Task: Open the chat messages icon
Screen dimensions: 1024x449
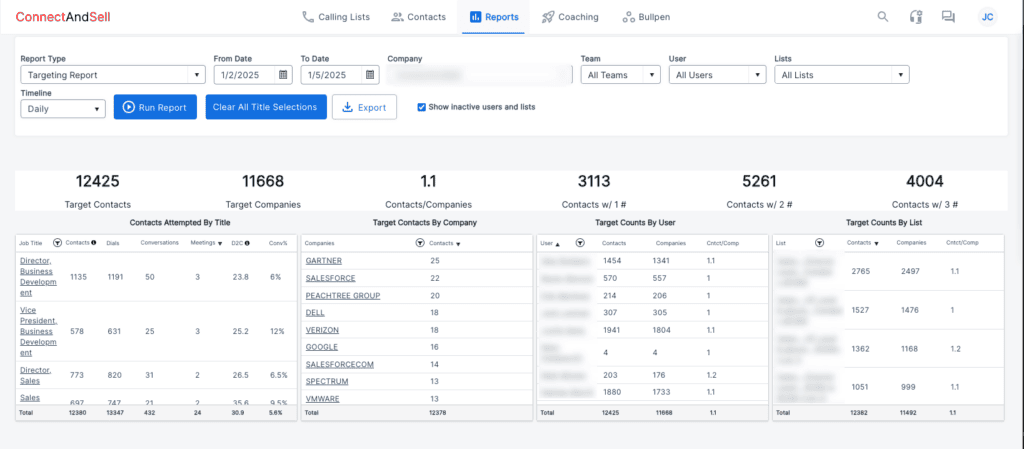Action: [948, 17]
